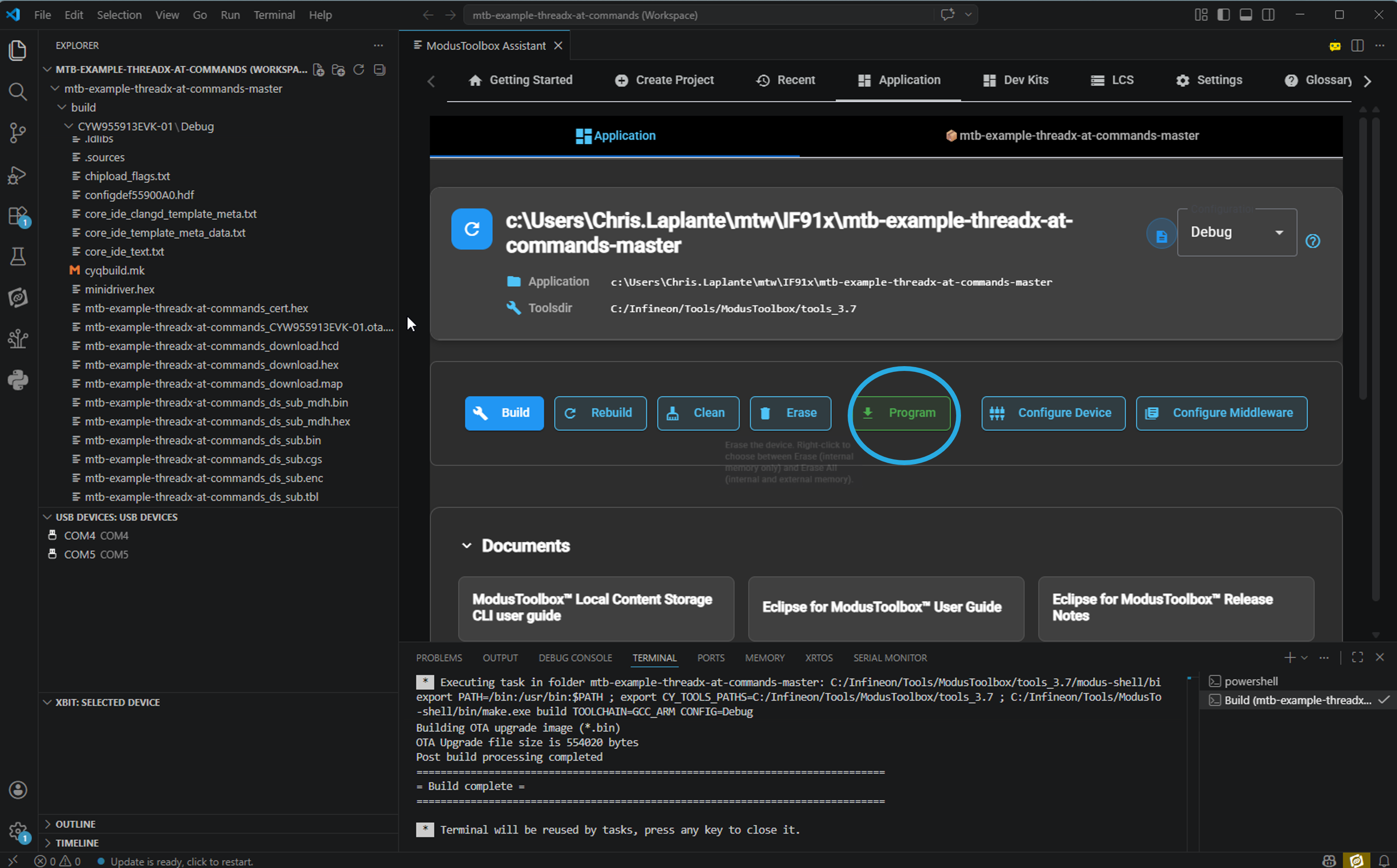Click the Rebuild button
The image size is (1397, 868).
600,413
